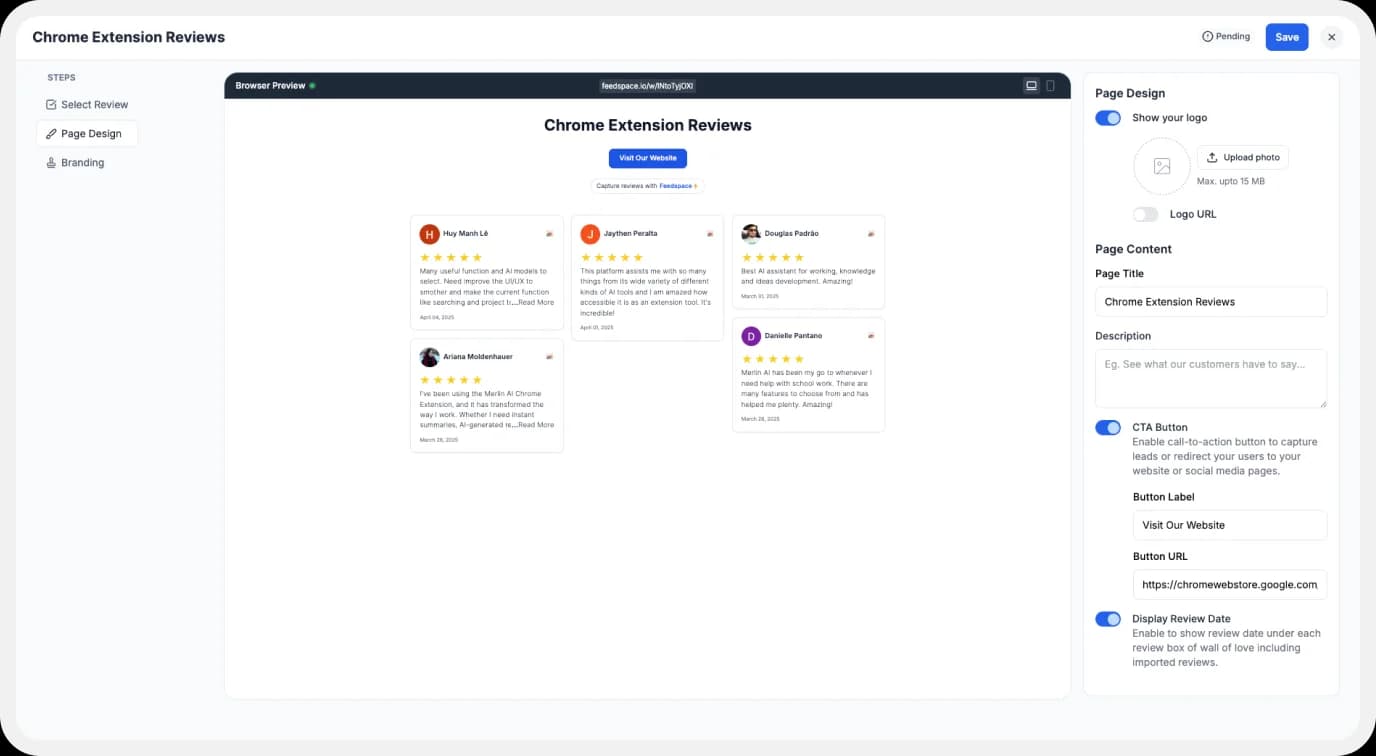
Task: Expand Read More on Huy Manh Lê review
Action: tap(535, 302)
